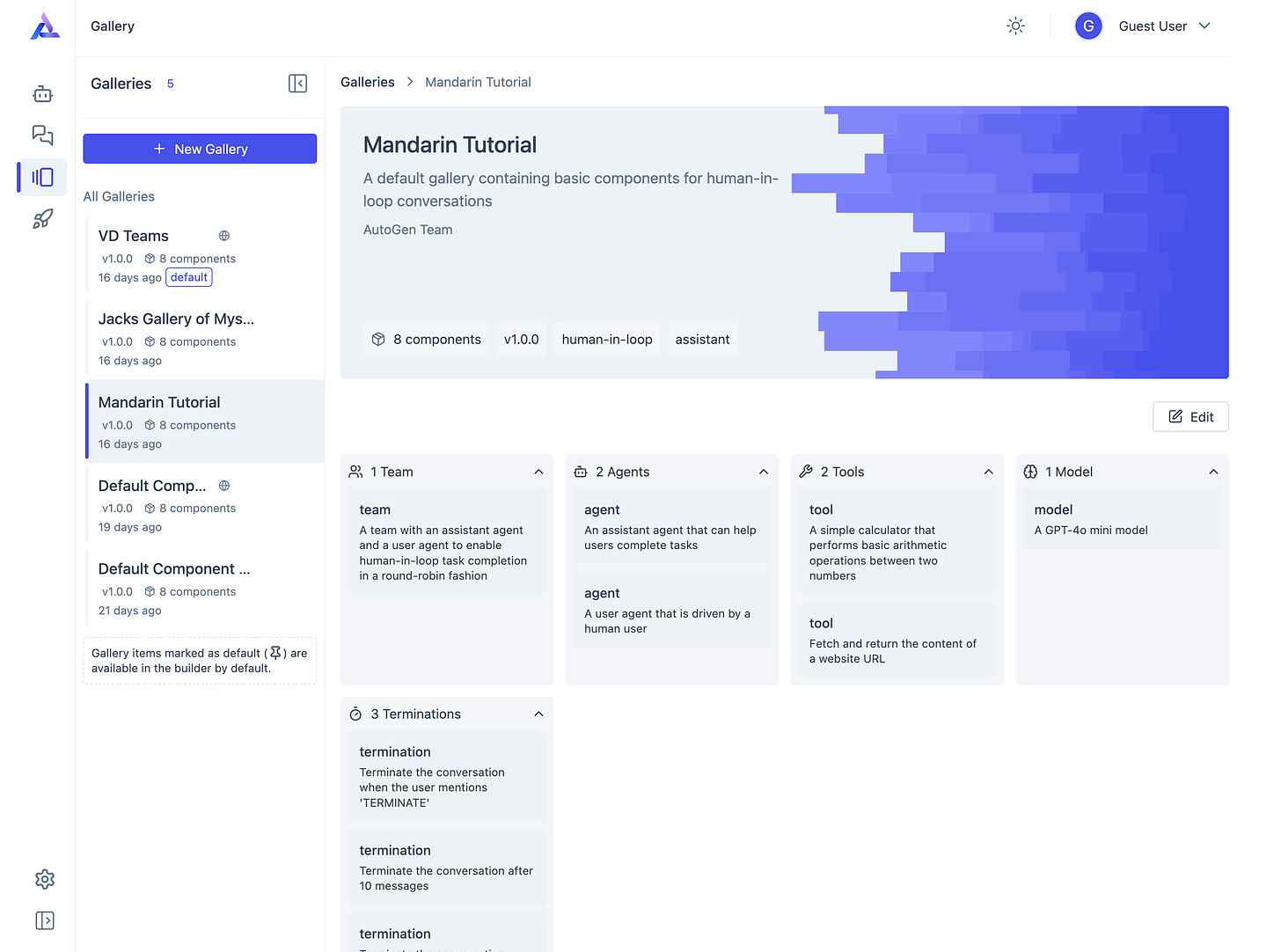Expand the main sidebar panel icon
The height and width of the screenshot is (952, 1281).
(x=45, y=920)
